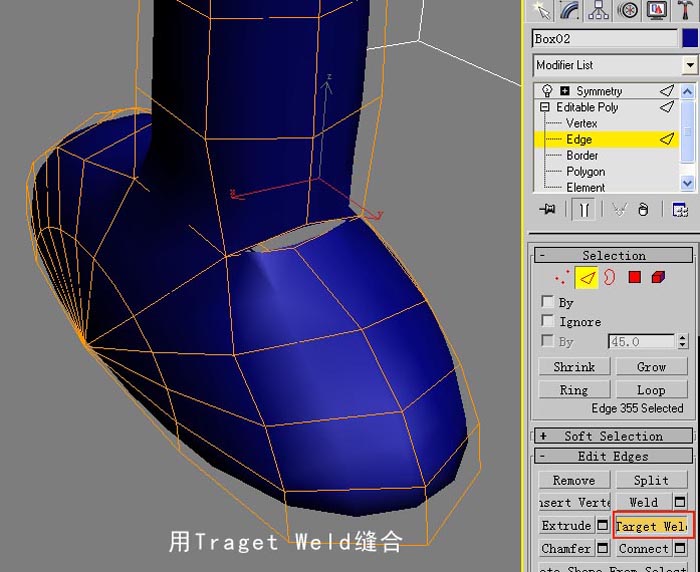Open the Display panel icon
Viewport: 700px width, 572px height.
(x=656, y=11)
